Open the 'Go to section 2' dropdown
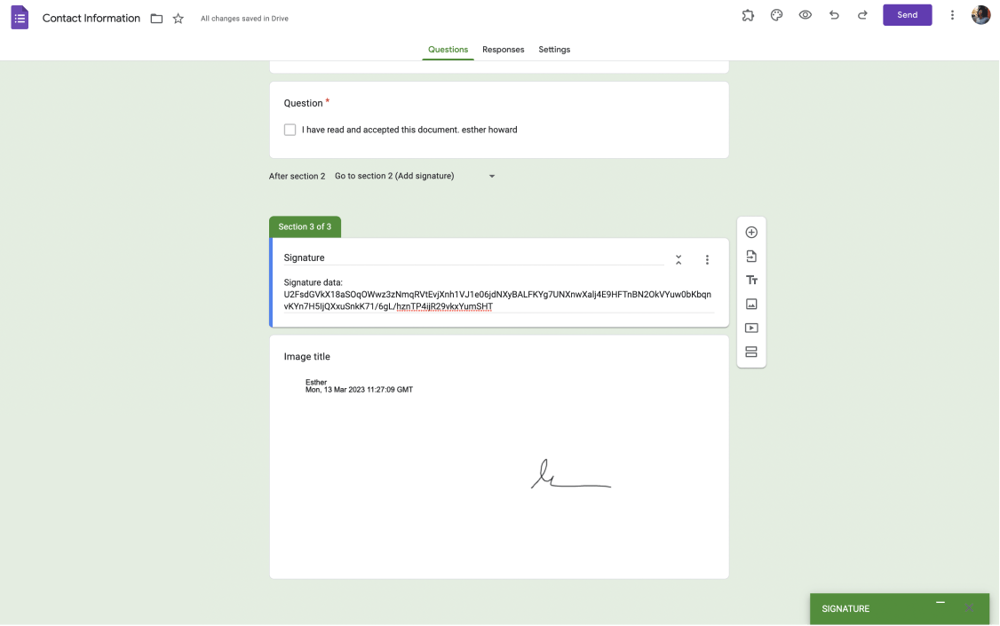 (415, 176)
